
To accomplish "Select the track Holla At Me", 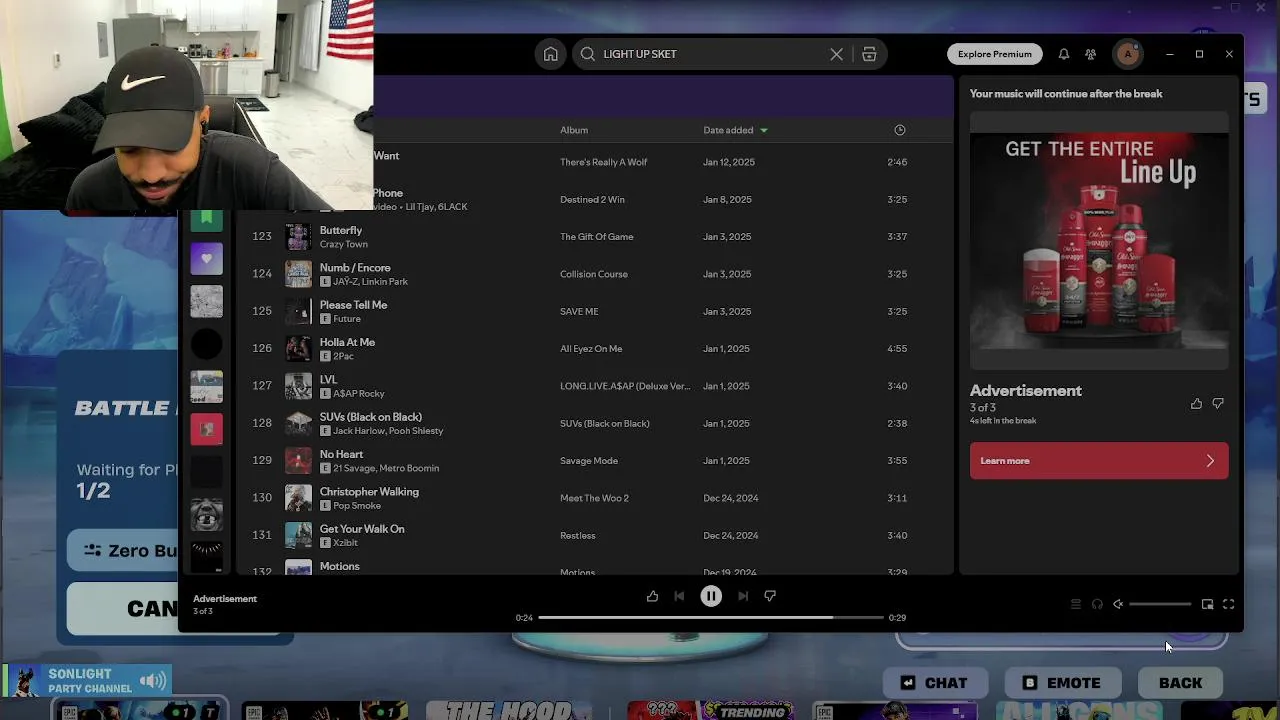I will click(x=347, y=342).
